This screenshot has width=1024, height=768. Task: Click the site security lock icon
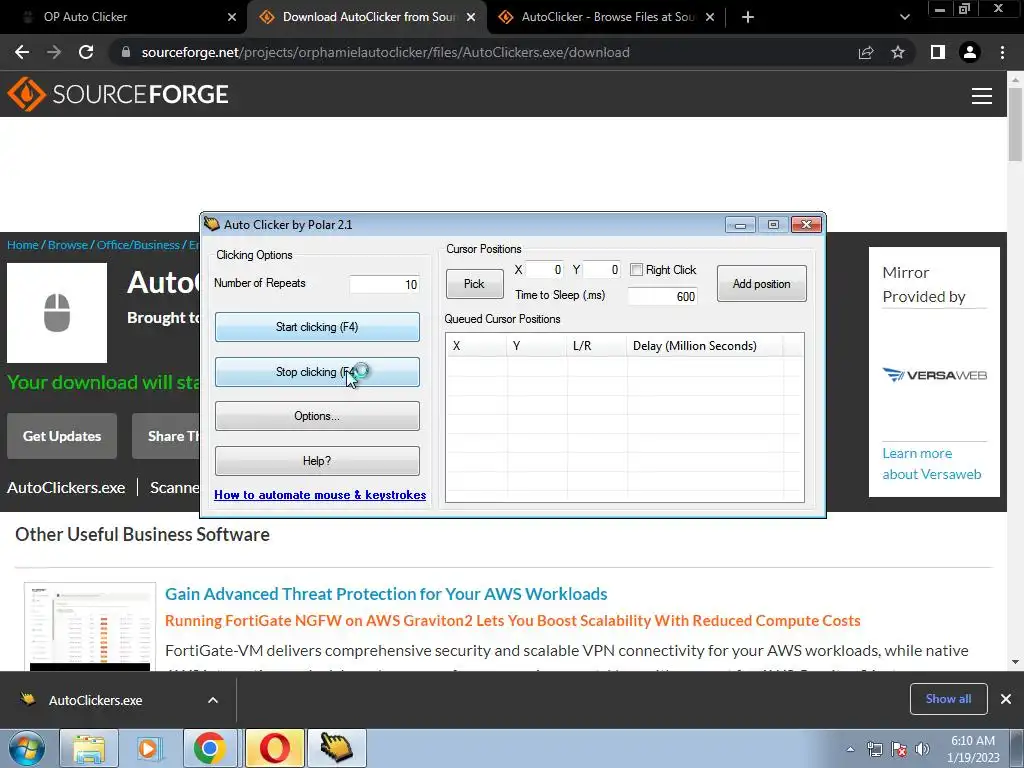point(126,52)
